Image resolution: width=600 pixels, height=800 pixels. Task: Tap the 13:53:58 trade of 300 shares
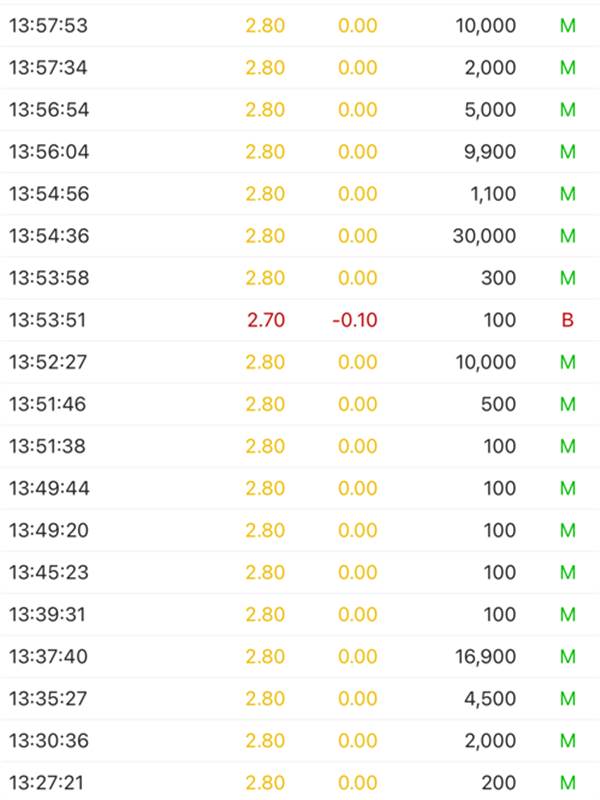click(x=300, y=278)
